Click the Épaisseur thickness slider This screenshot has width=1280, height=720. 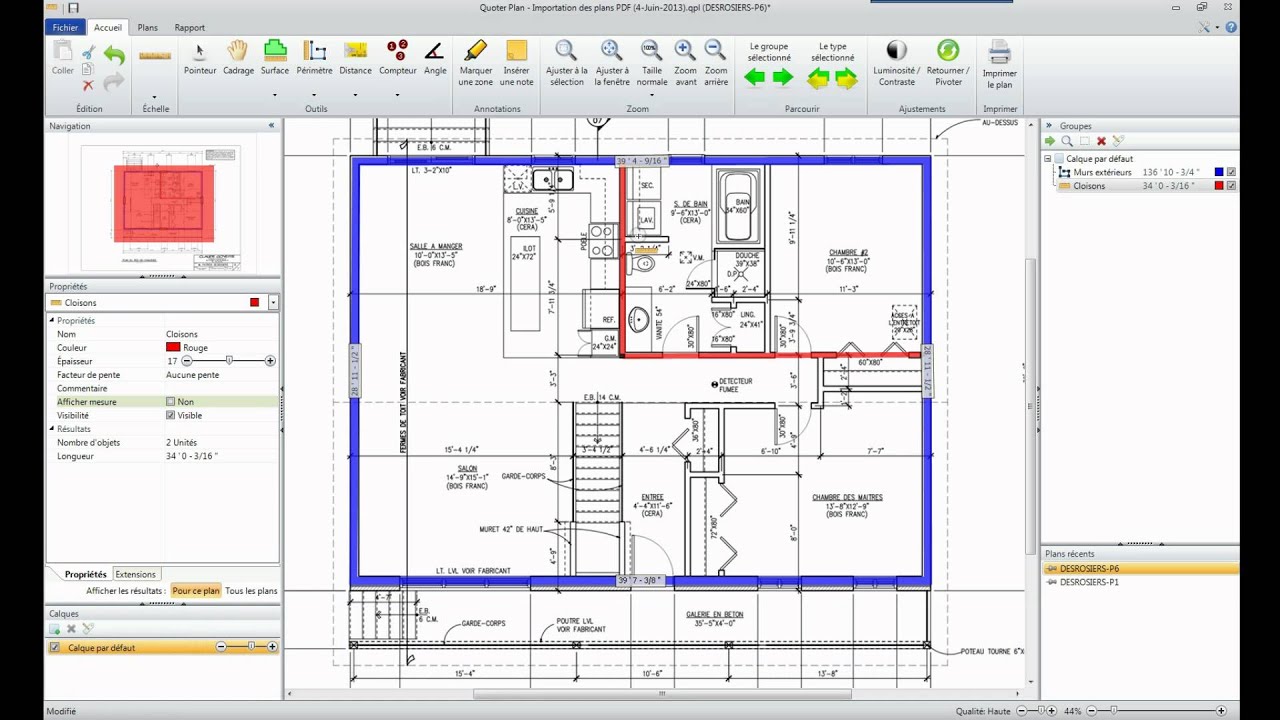tap(228, 361)
